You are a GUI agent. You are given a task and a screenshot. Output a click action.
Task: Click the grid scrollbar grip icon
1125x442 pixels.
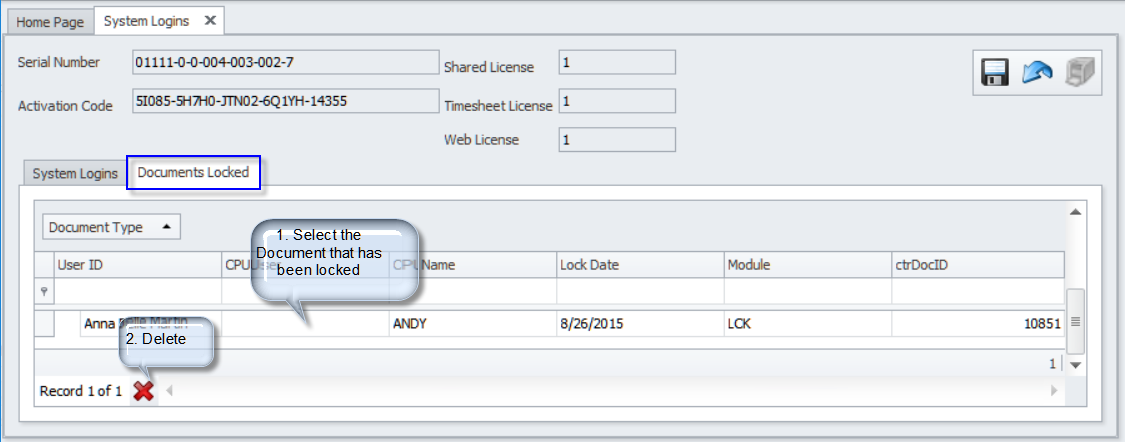1076,322
